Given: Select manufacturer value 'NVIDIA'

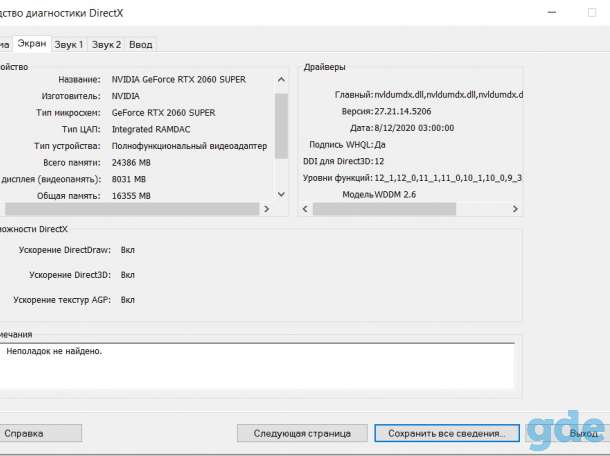Looking at the screenshot, I should [126, 96].
